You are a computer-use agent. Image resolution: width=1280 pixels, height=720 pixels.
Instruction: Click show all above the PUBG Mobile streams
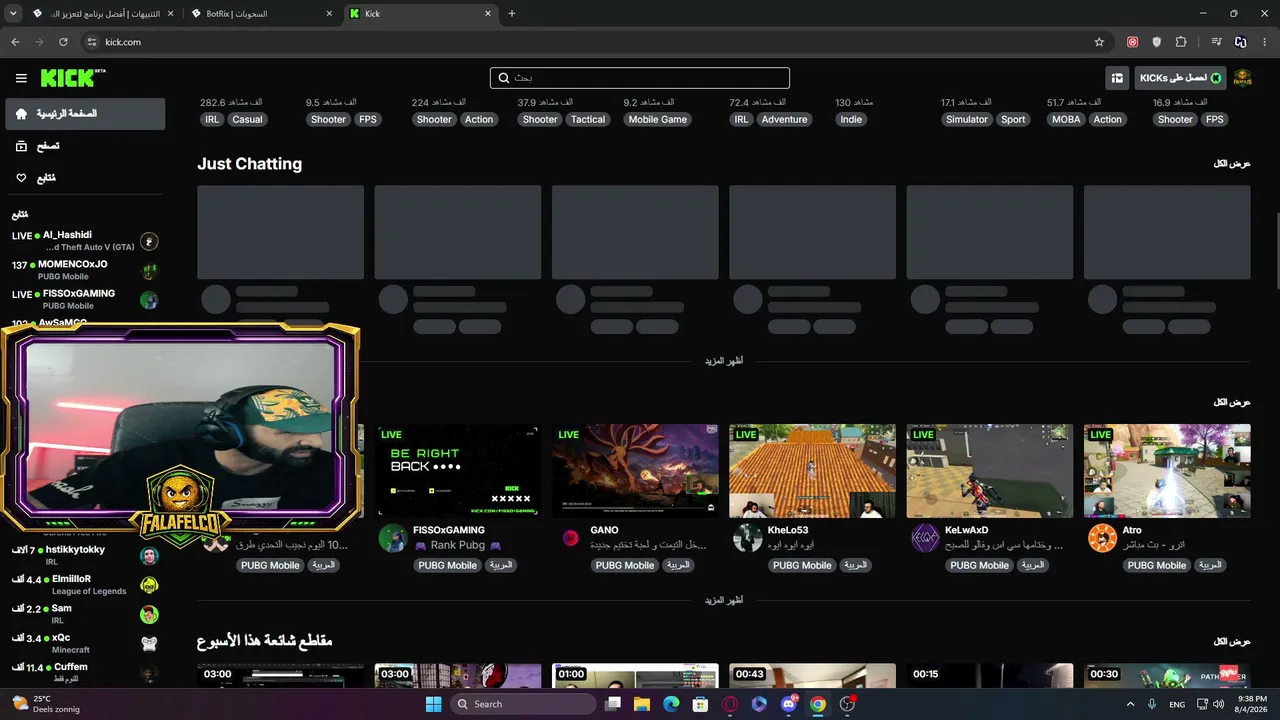[x=1232, y=402]
